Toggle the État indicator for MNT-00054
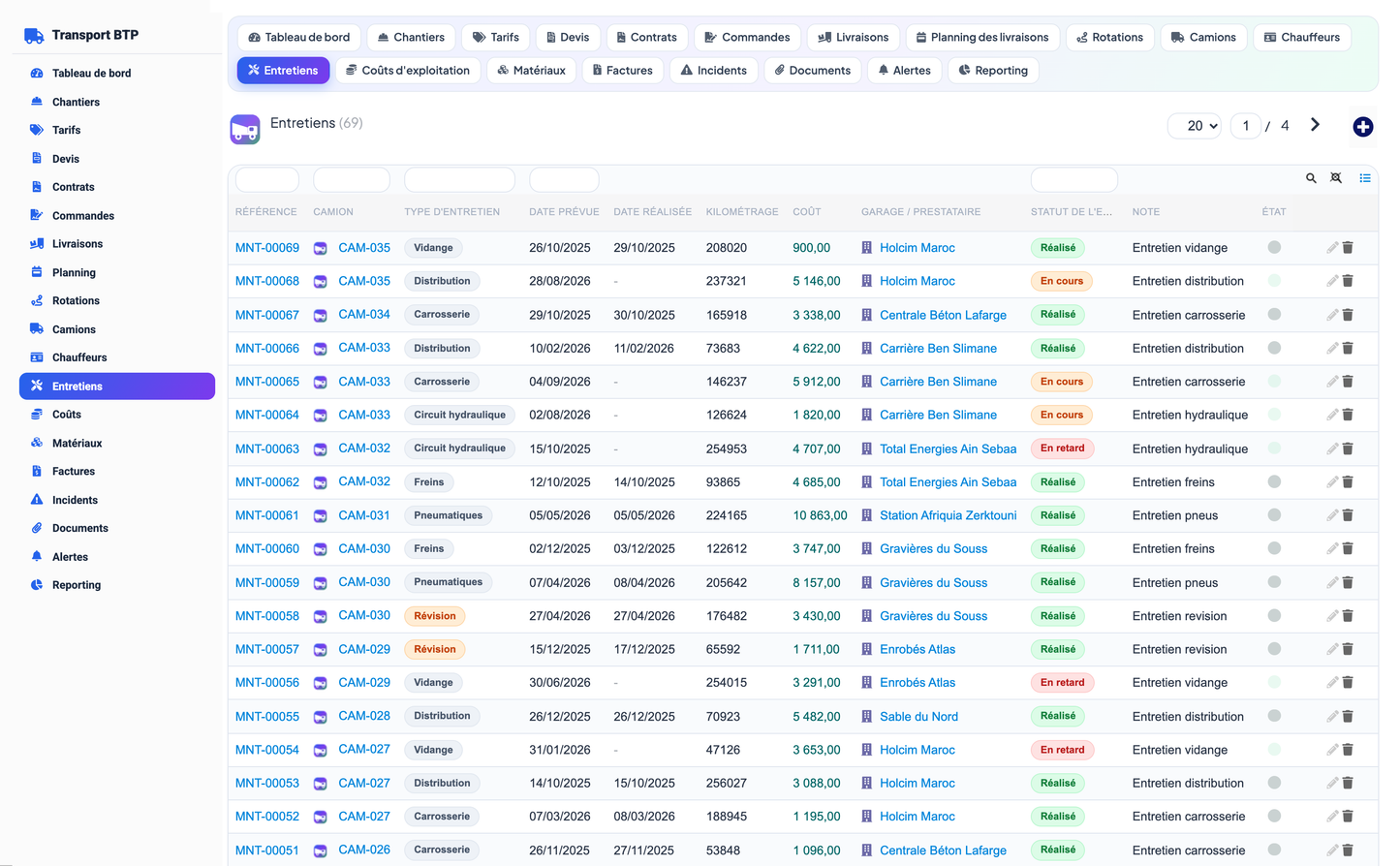The width and height of the screenshot is (1400, 866). 1274,750
